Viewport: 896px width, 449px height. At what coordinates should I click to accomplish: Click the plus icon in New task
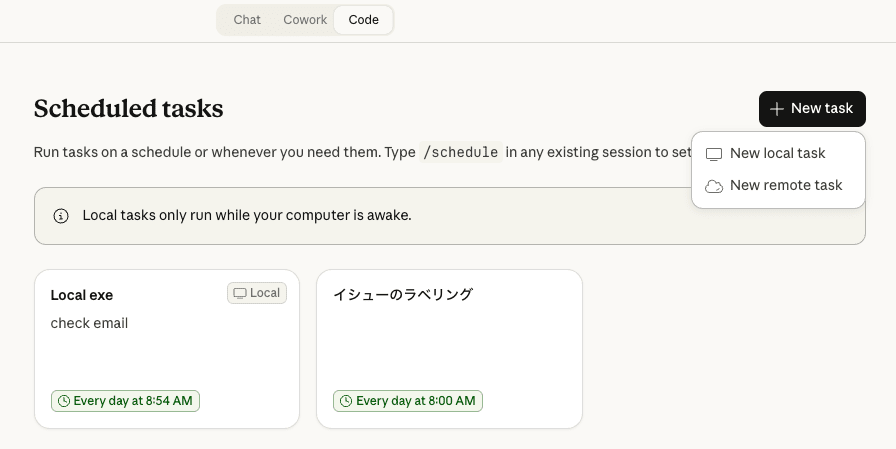pos(777,109)
